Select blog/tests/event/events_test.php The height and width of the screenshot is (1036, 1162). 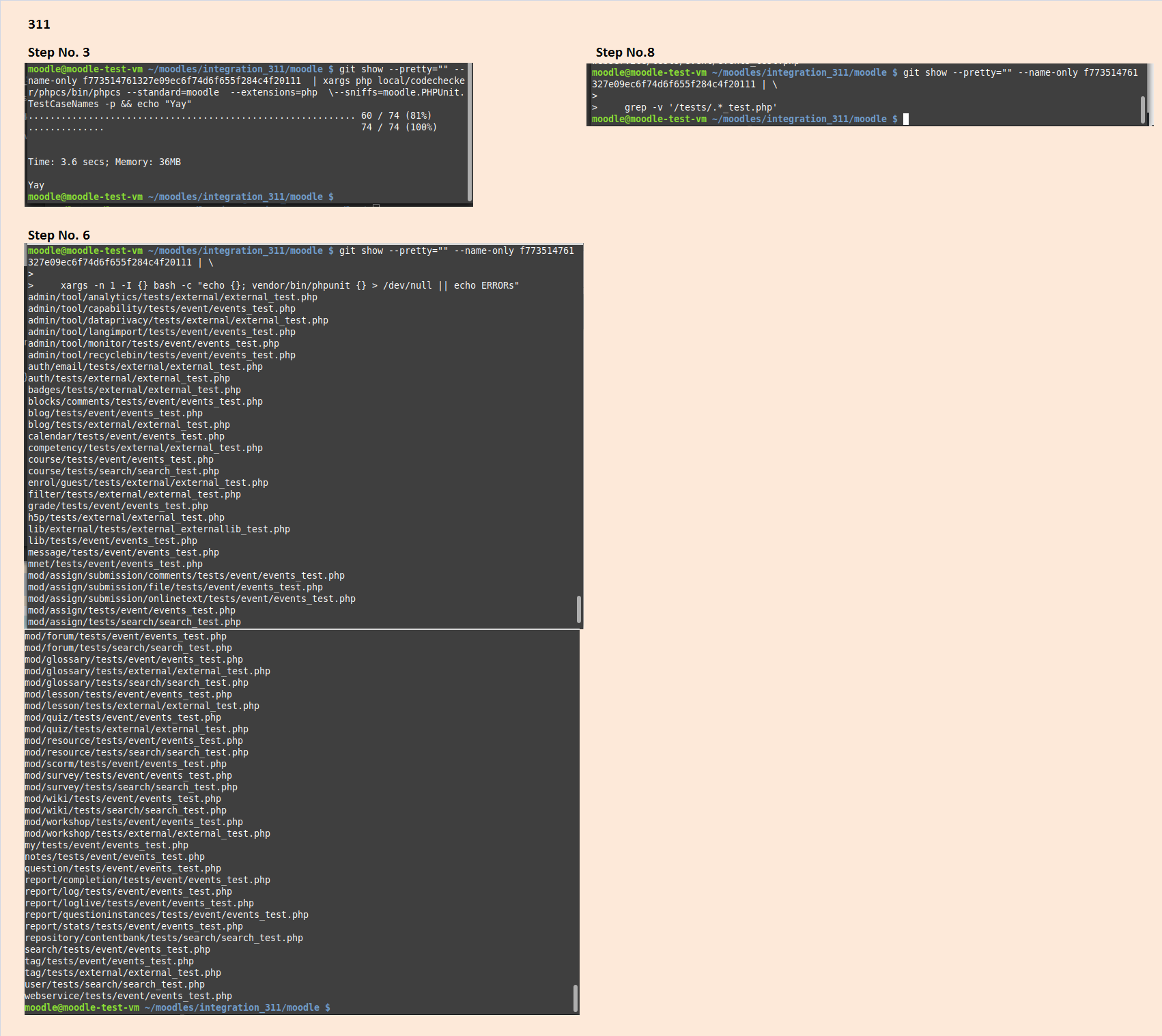coord(115,414)
